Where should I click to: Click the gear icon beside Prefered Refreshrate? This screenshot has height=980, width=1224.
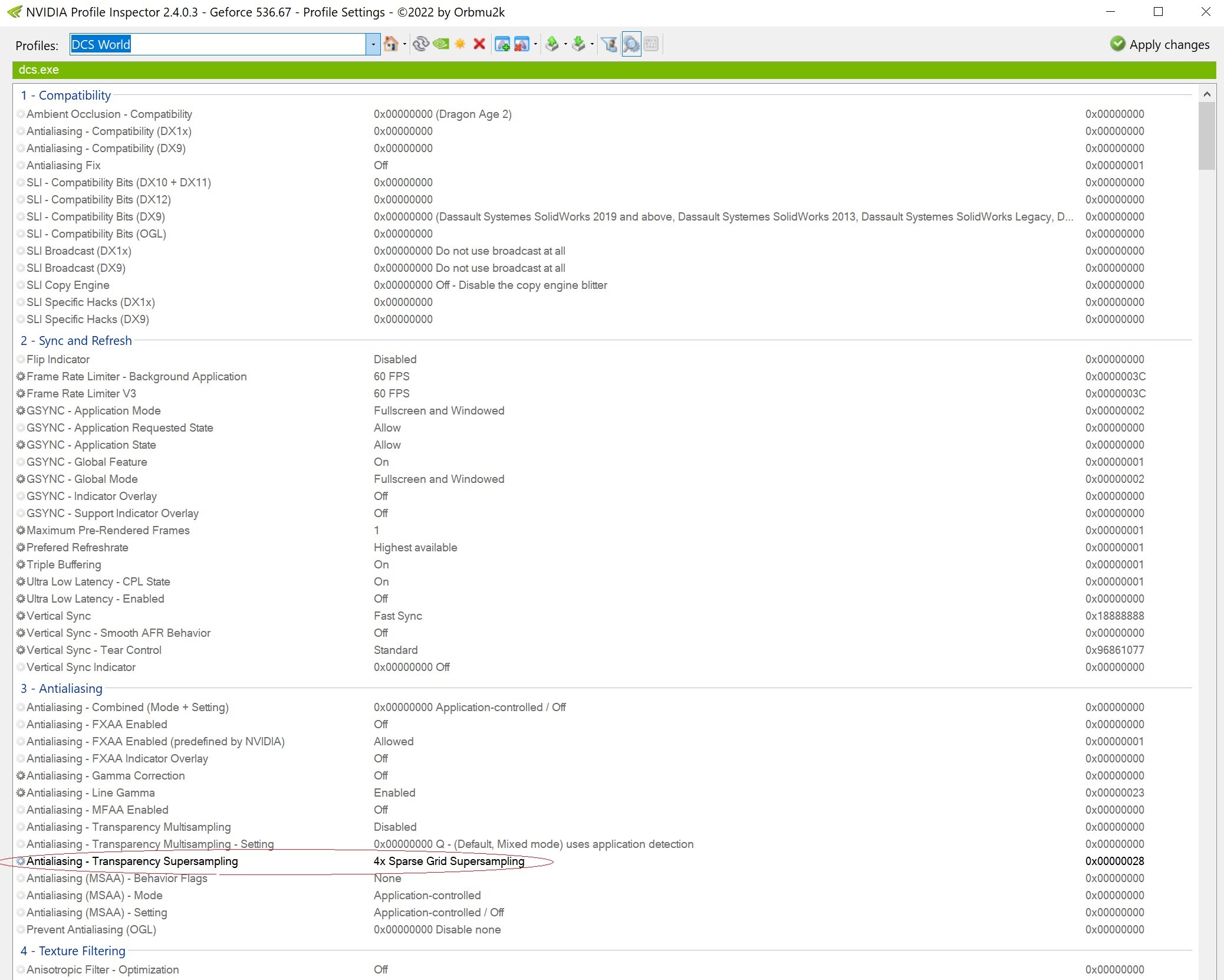(x=21, y=547)
